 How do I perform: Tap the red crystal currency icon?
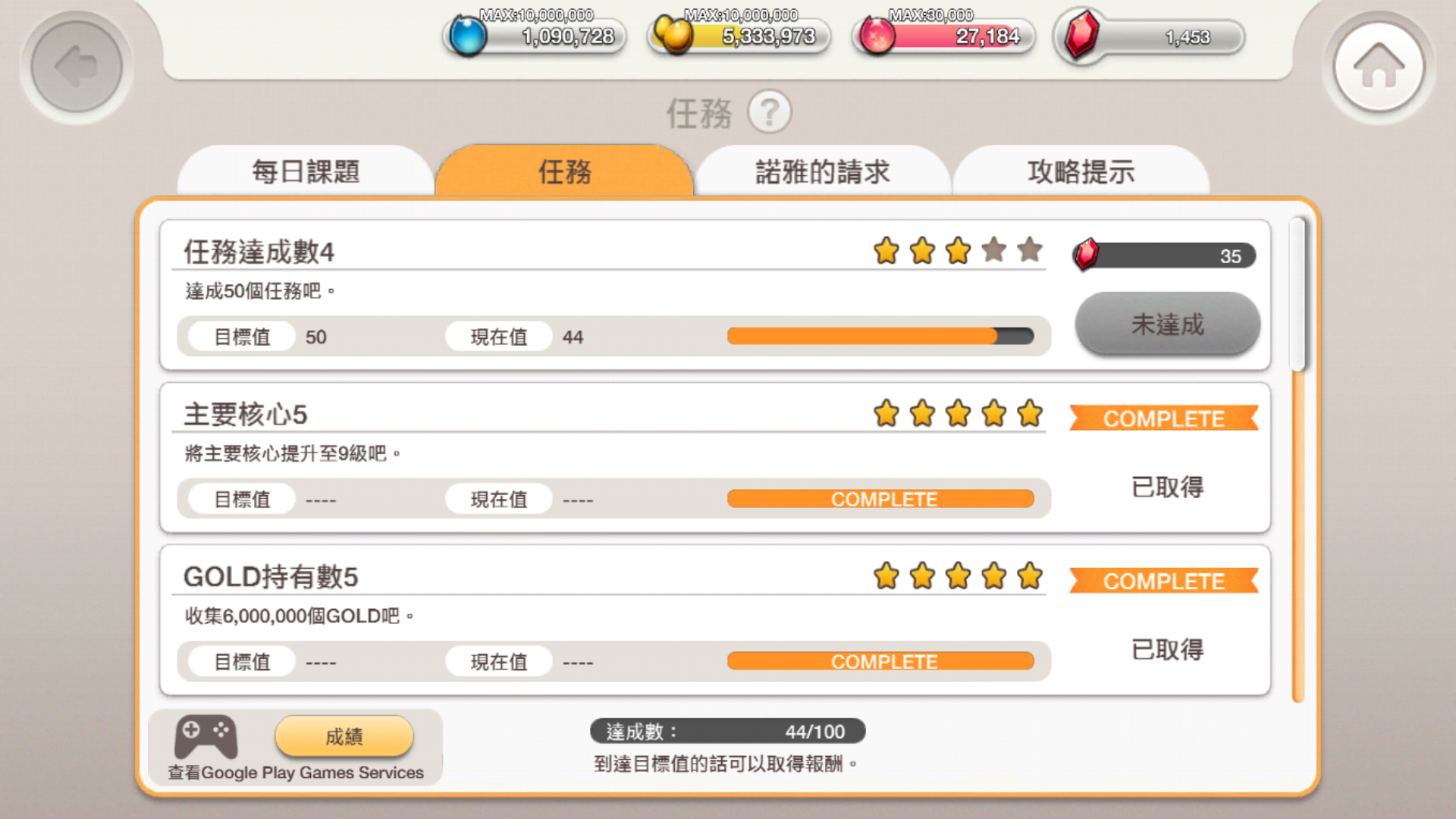1082,35
